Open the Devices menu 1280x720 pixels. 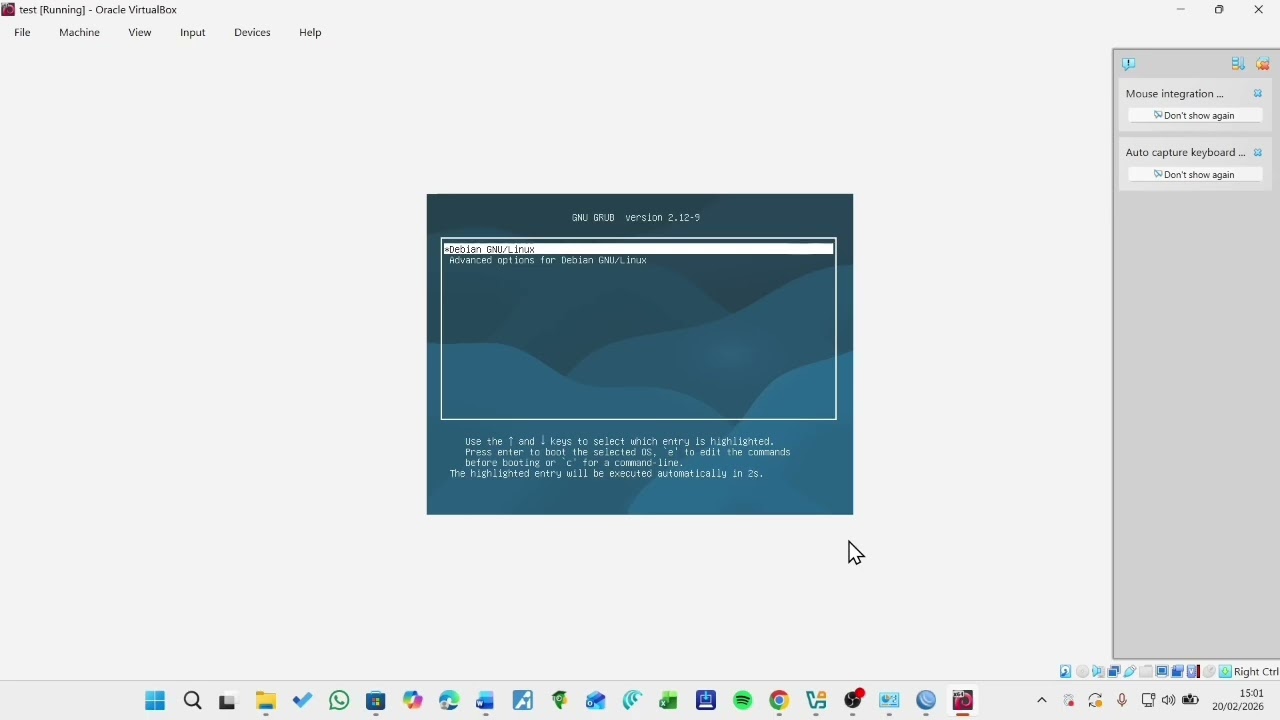point(252,32)
